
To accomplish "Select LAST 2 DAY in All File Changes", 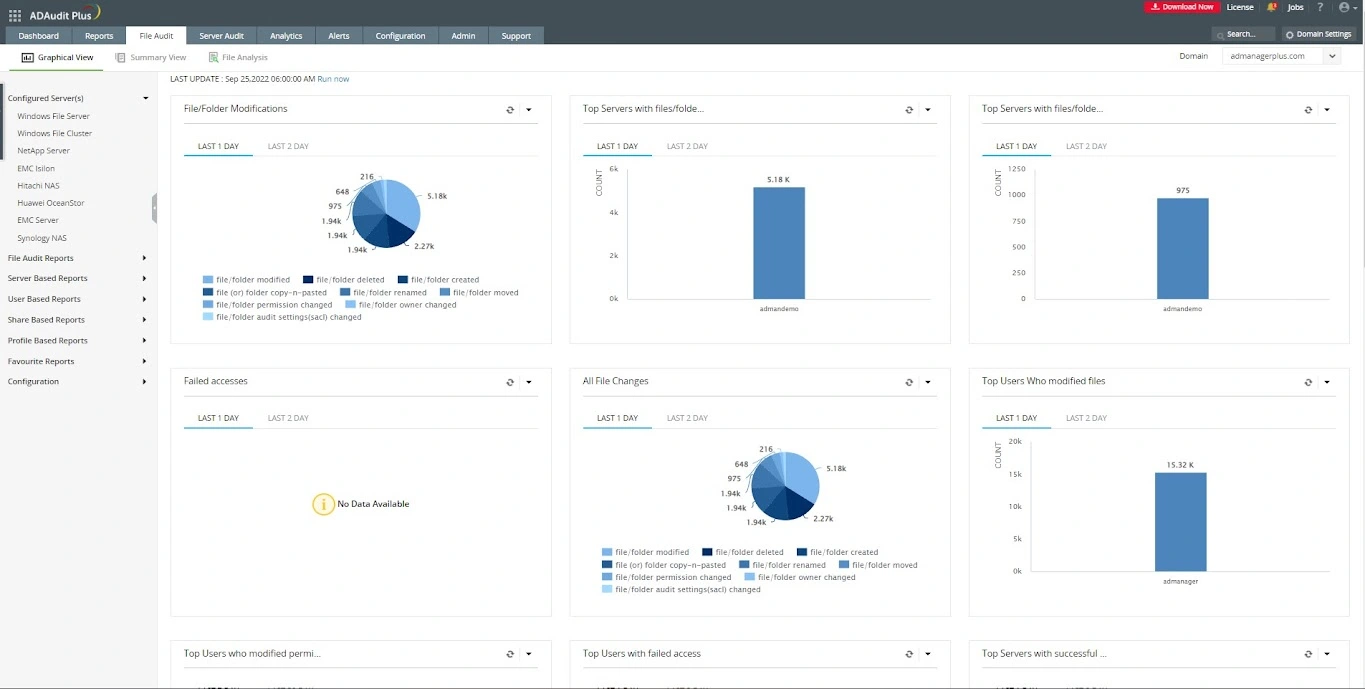I will click(687, 418).
